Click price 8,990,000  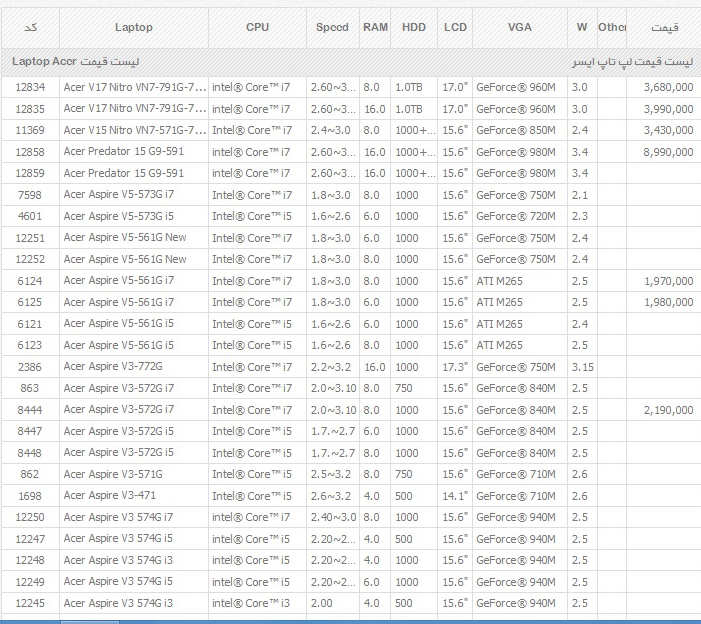tap(668, 152)
